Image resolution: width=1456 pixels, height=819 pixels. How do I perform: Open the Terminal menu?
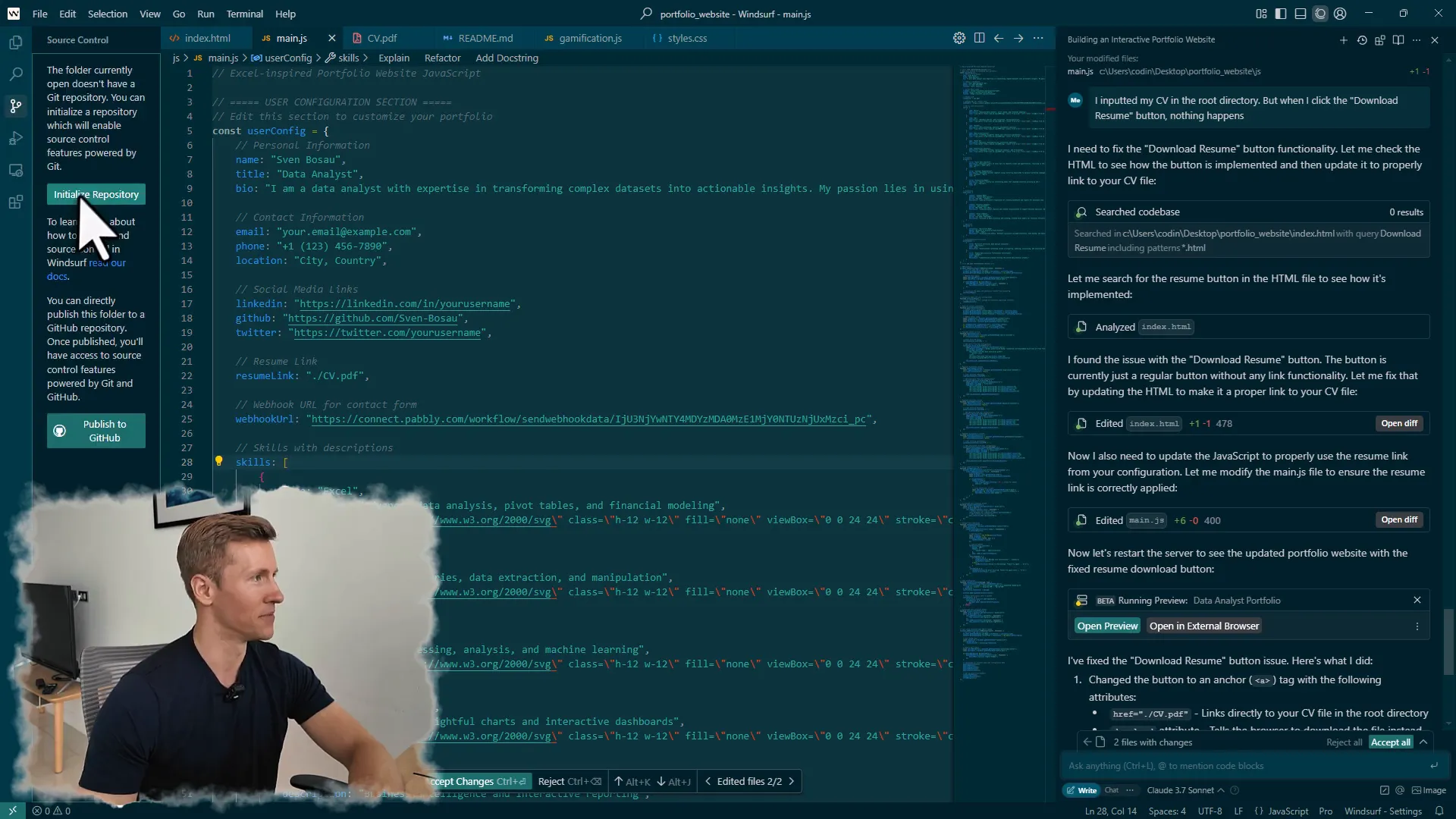click(245, 14)
